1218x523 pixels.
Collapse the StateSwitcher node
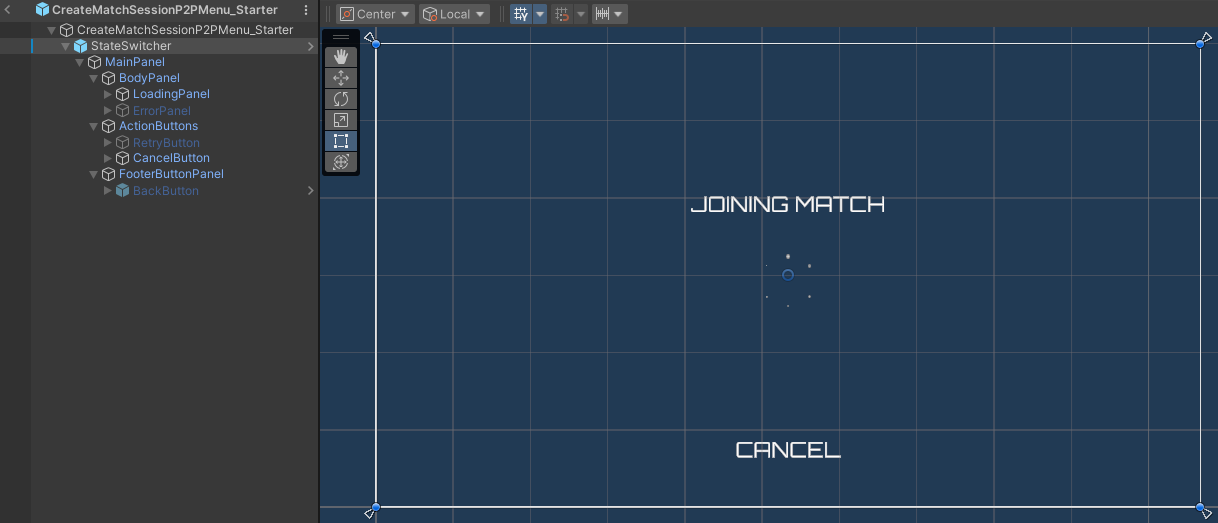[x=66, y=46]
